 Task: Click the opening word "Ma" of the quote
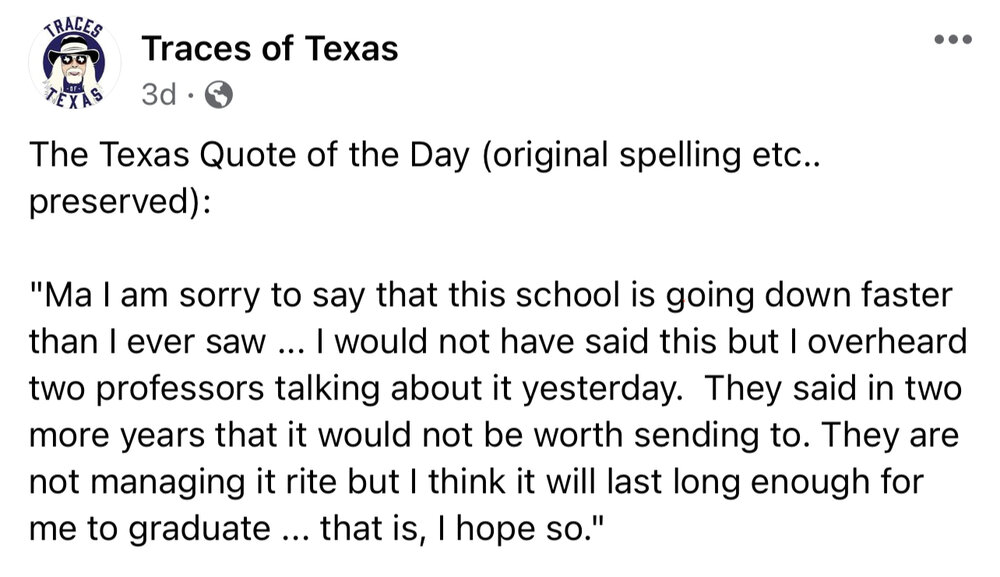58,300
